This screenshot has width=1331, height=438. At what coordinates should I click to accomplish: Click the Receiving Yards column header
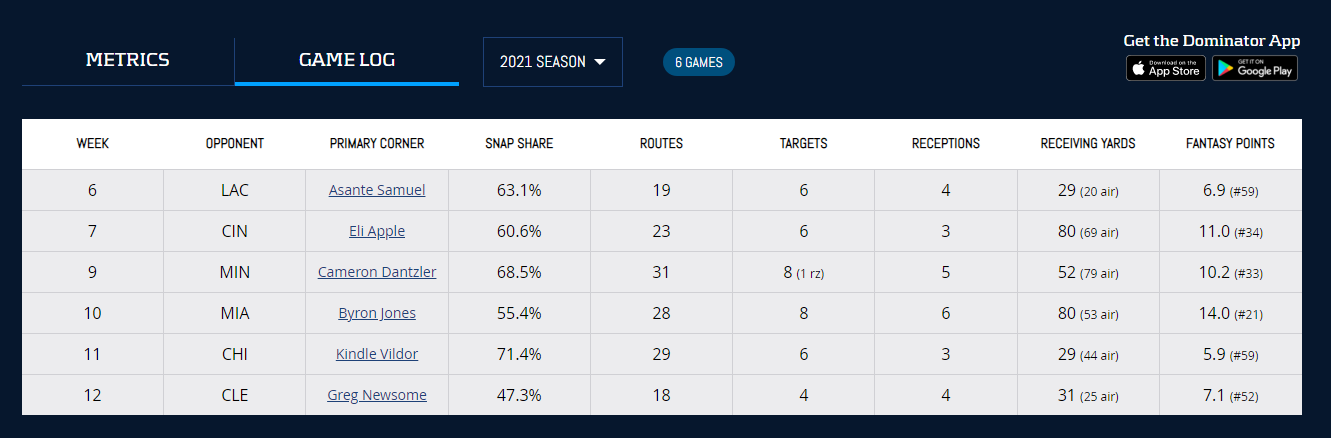point(1088,144)
